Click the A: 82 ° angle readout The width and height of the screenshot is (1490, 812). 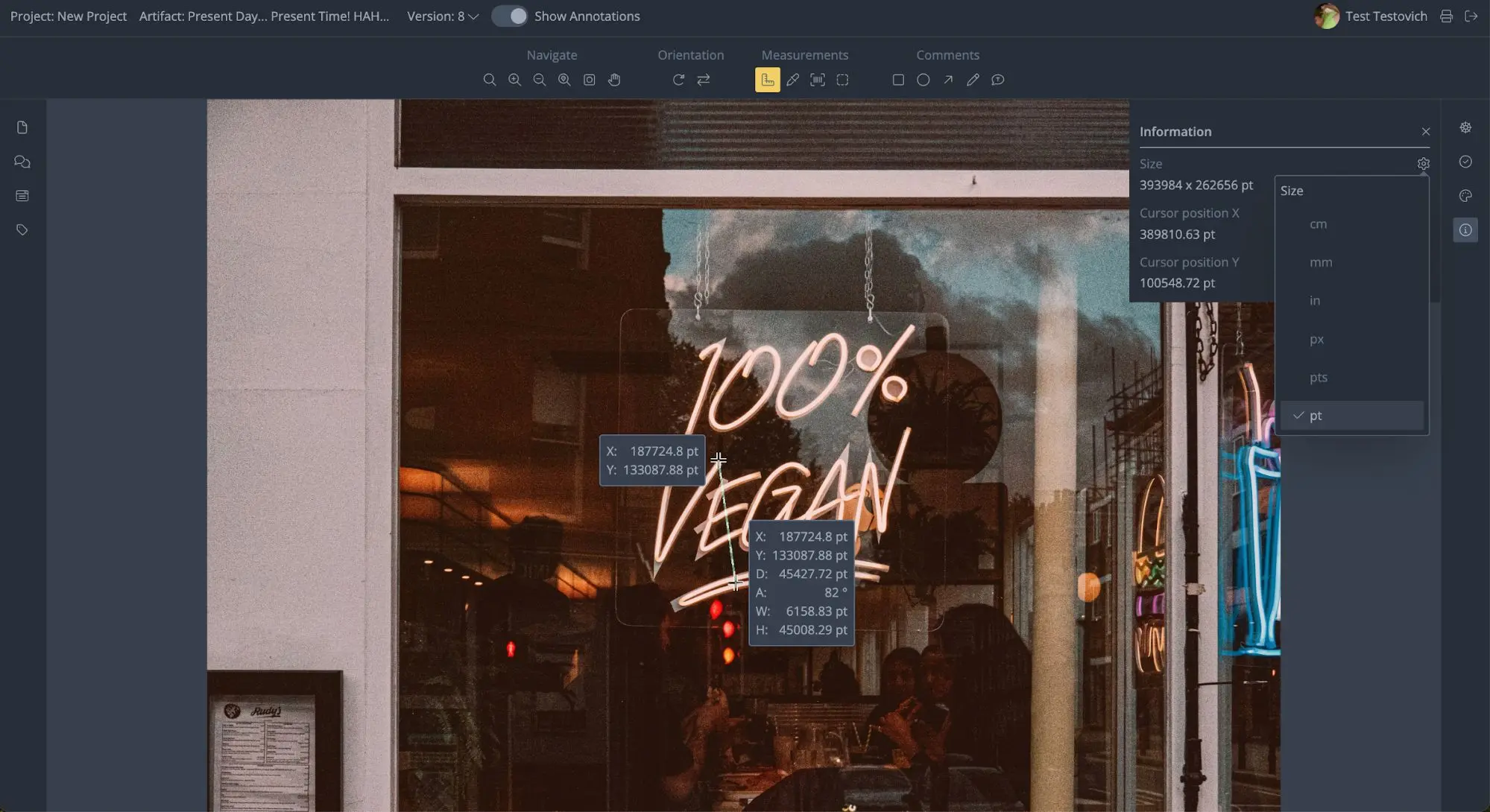801,593
